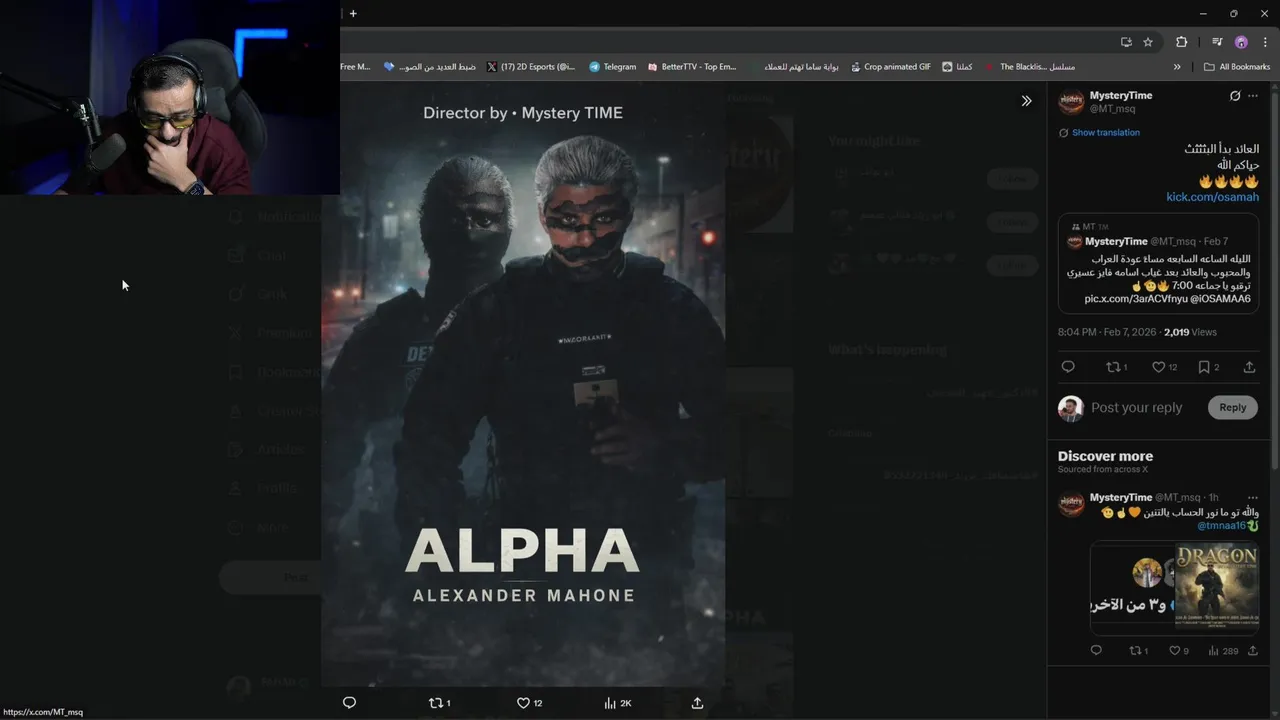Open the (17) 2D Esports bookmark

(x=531, y=67)
